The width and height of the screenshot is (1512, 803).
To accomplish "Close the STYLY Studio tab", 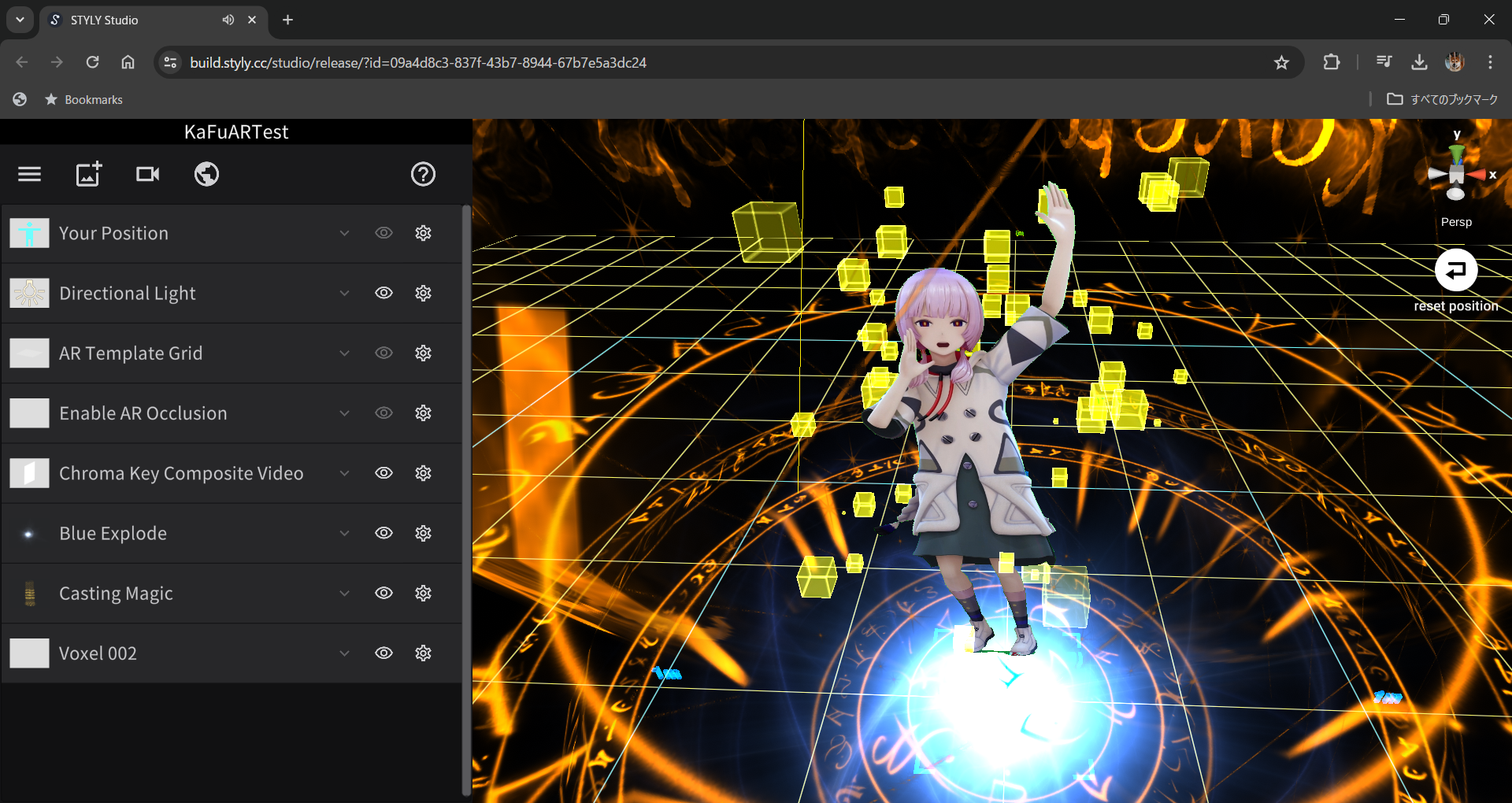I will pyautogui.click(x=252, y=20).
